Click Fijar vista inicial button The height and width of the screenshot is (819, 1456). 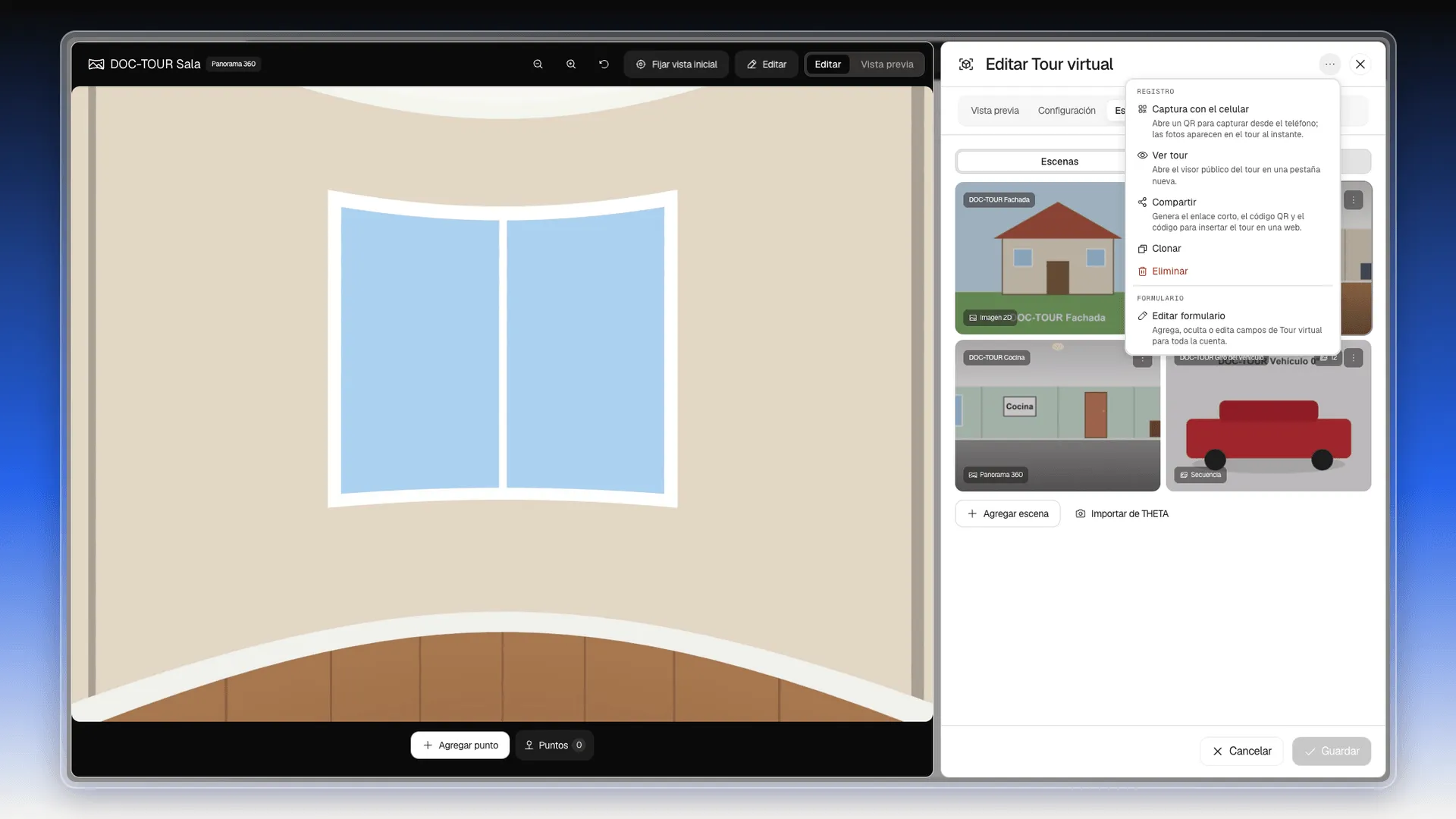pos(676,64)
